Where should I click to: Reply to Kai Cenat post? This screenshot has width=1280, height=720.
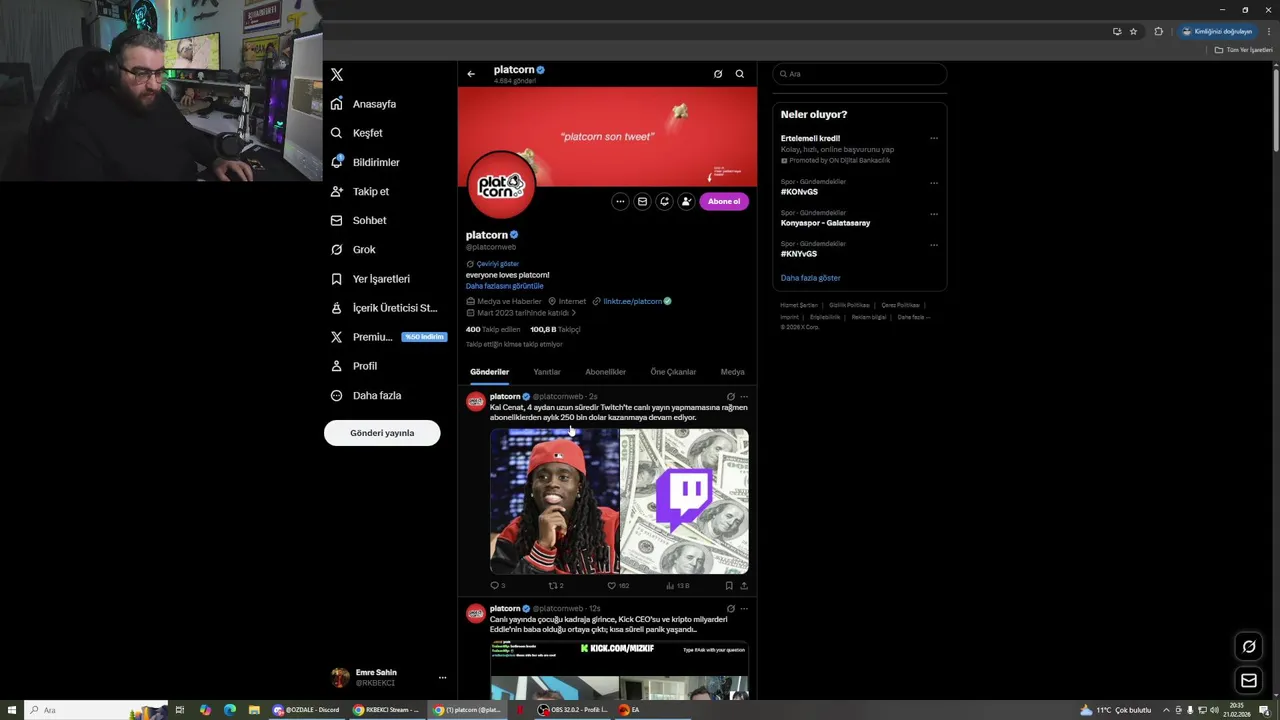497,586
